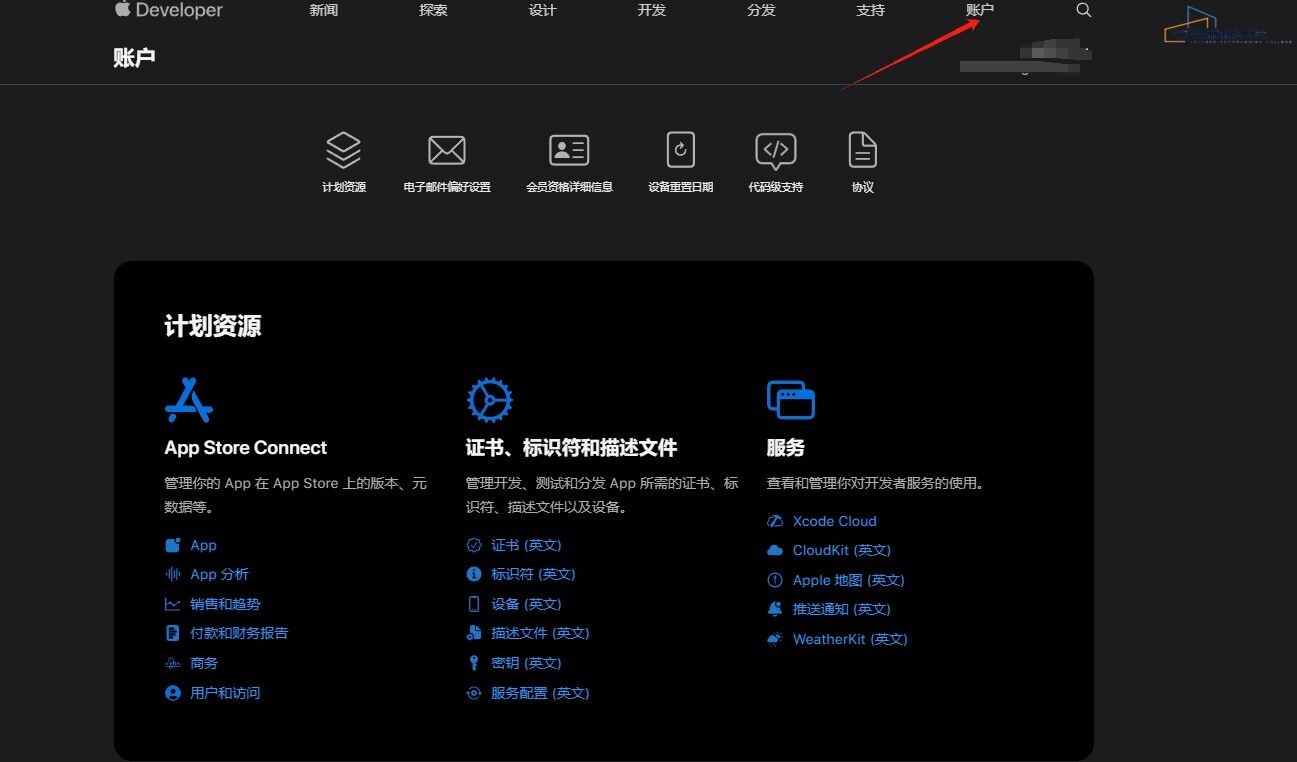Click the 标识符 info icon

pyautogui.click(x=474, y=574)
